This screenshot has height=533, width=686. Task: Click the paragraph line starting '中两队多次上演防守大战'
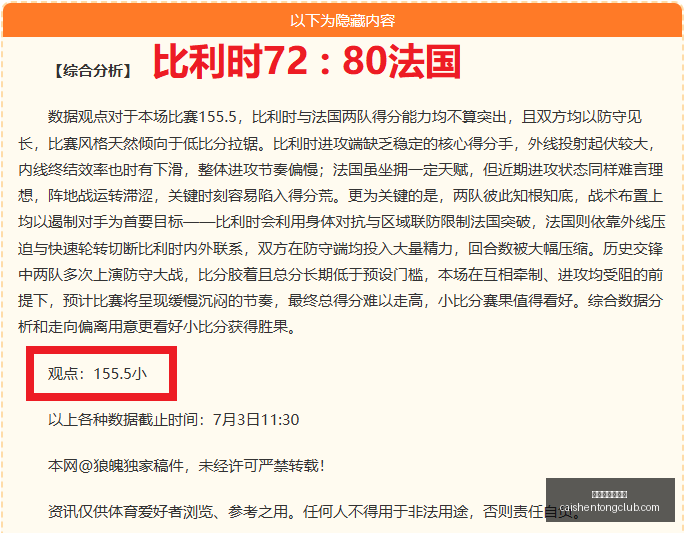click(x=341, y=274)
